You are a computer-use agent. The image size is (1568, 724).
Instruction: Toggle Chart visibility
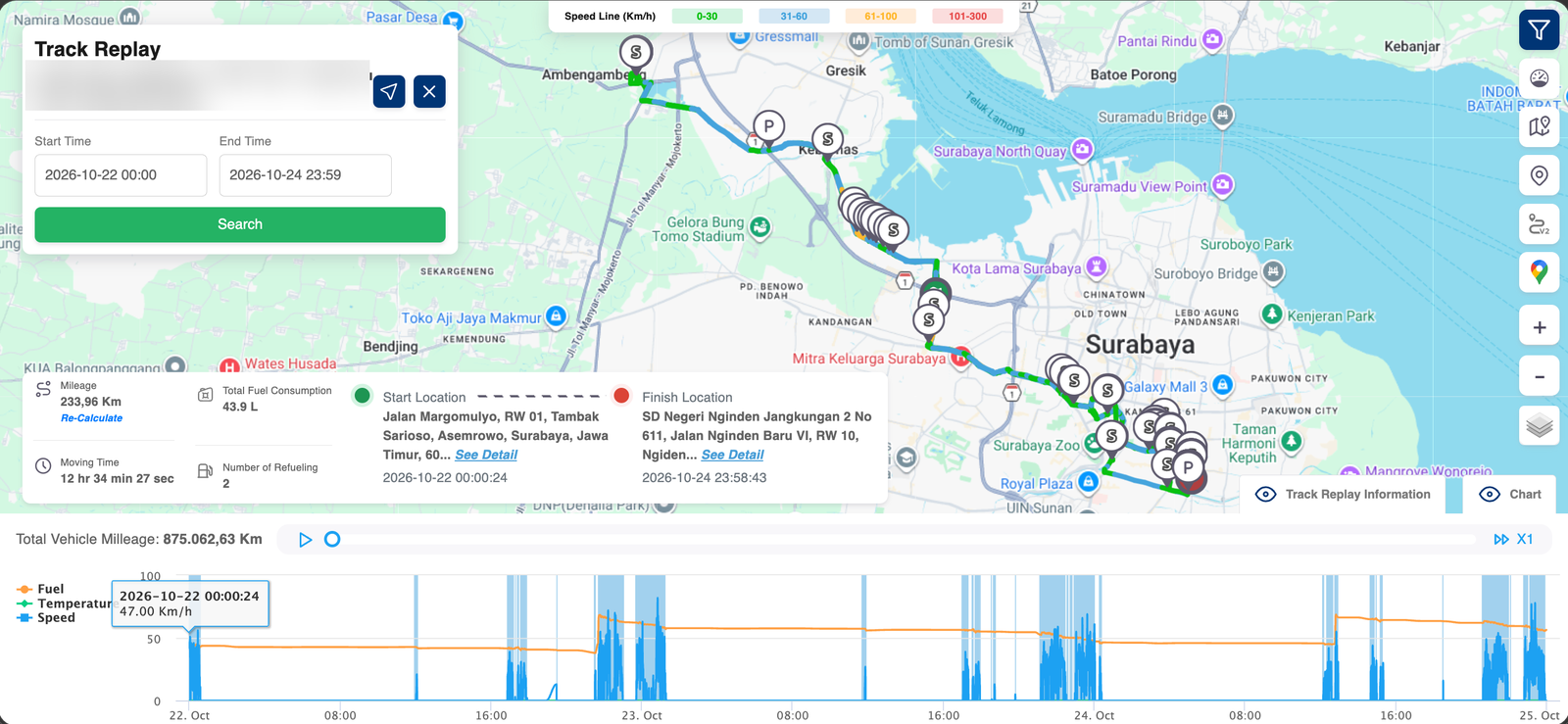(1510, 495)
